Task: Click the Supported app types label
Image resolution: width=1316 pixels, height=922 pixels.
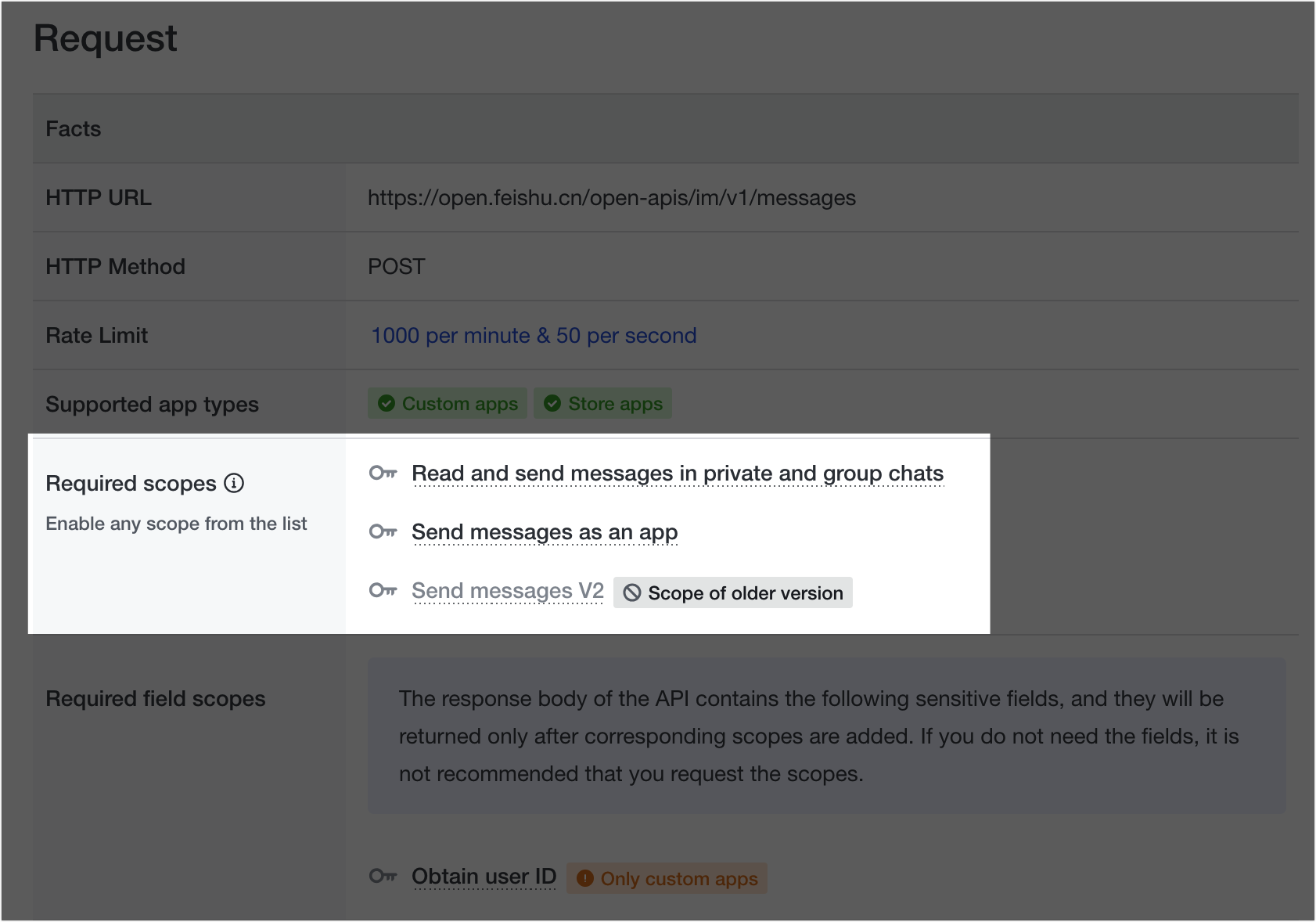Action: [152, 405]
